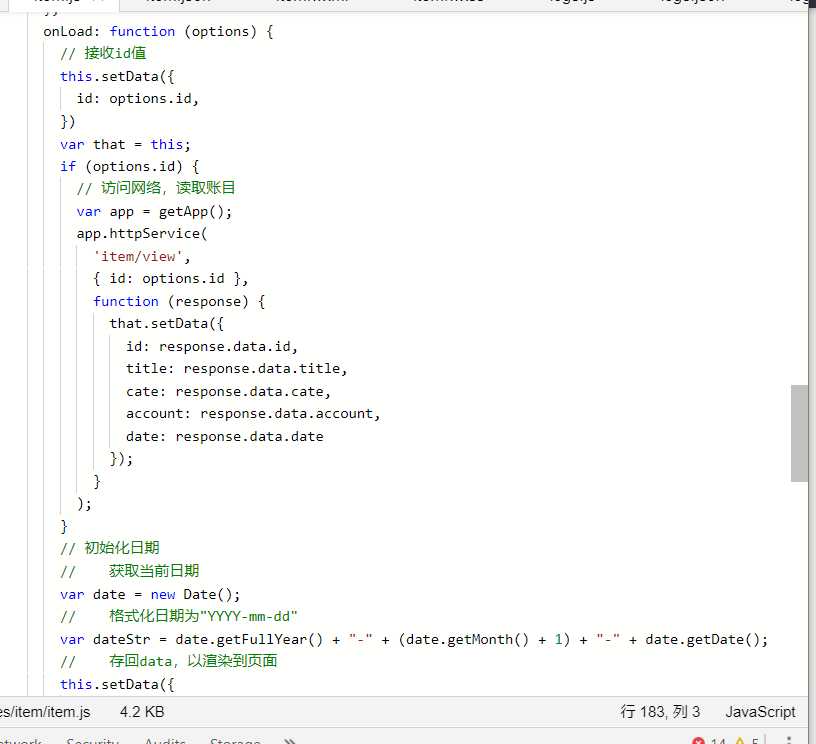The width and height of the screenshot is (816, 744).
Task: Switch to the Storage devtools tab
Action: 235,741
